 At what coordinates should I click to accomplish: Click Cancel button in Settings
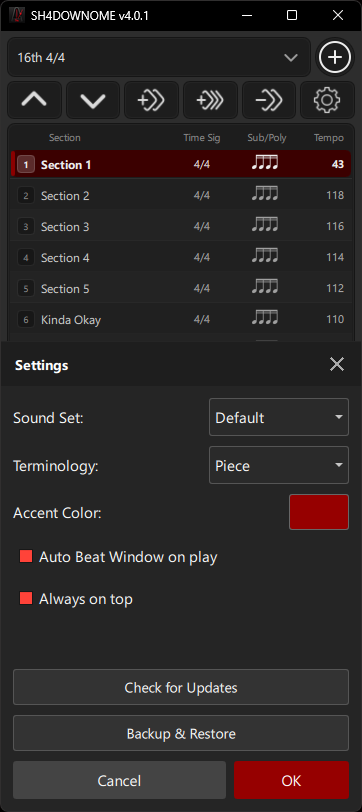click(120, 780)
